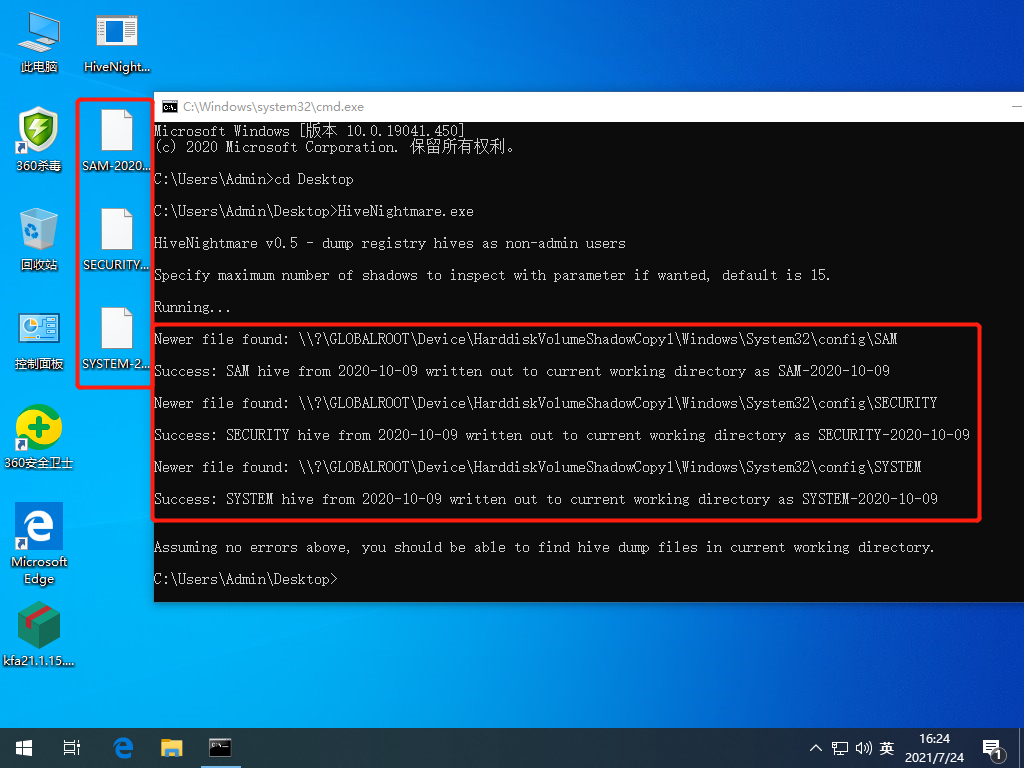
Task: Expand hidden system tray icons
Action: point(816,747)
